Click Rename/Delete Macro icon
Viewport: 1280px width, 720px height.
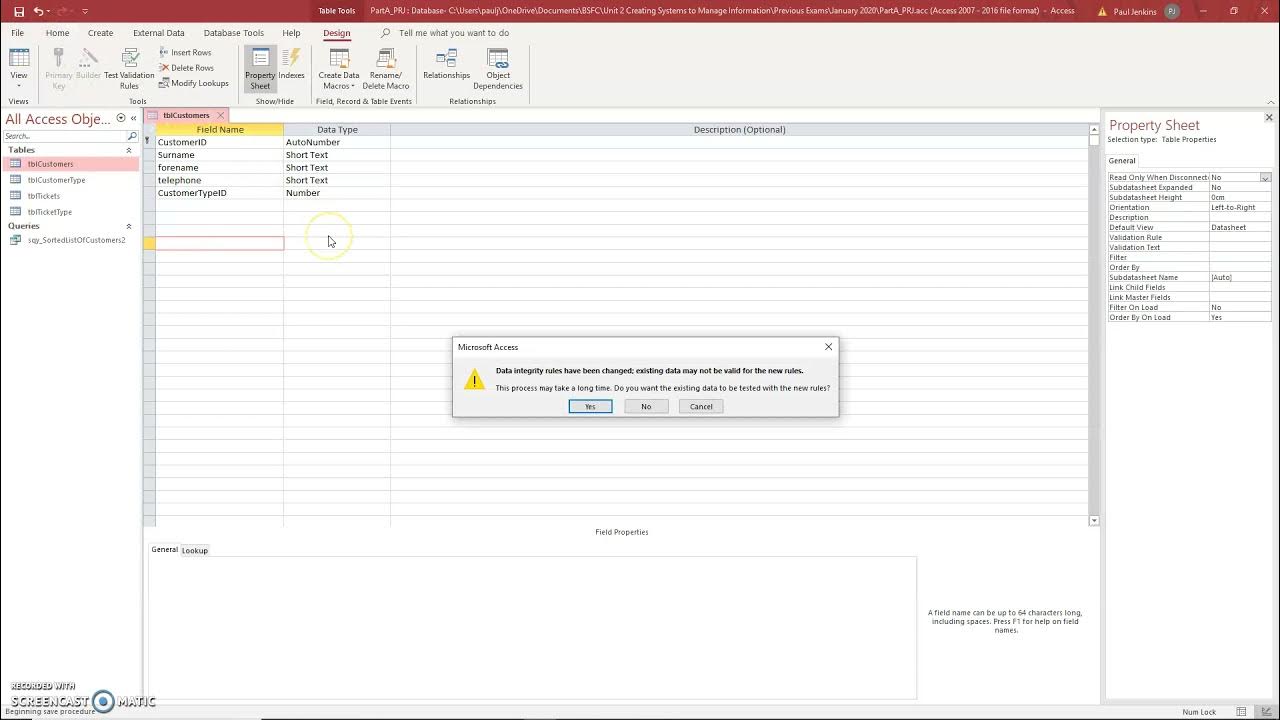386,68
